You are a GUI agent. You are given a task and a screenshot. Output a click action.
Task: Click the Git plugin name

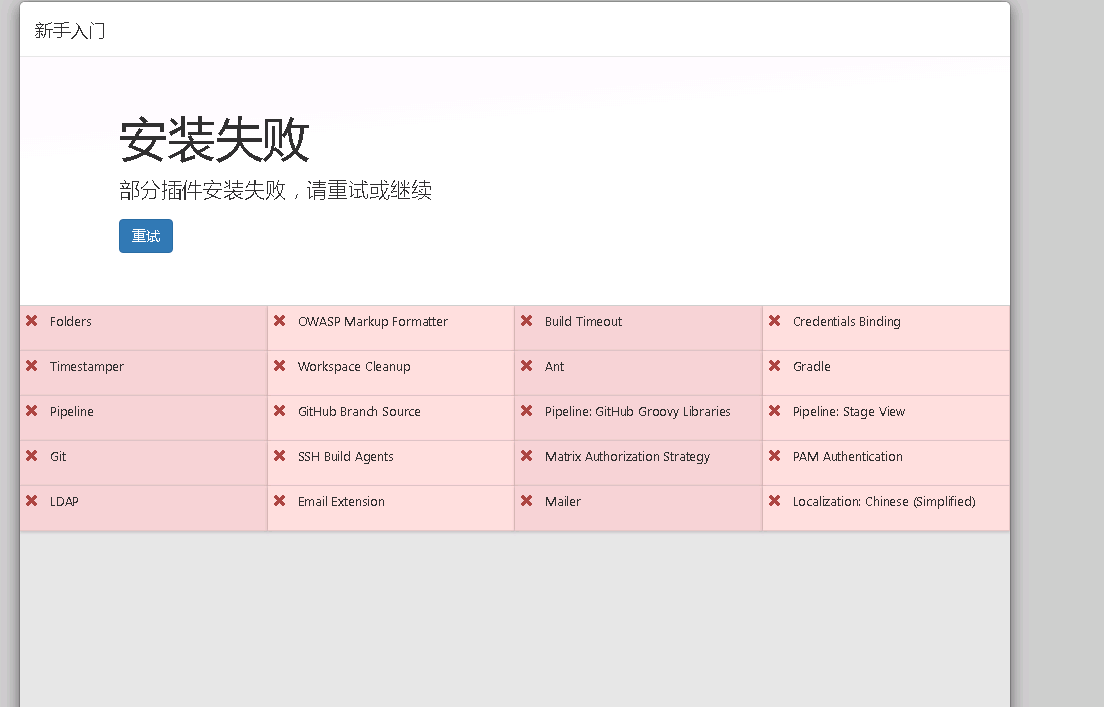click(58, 457)
